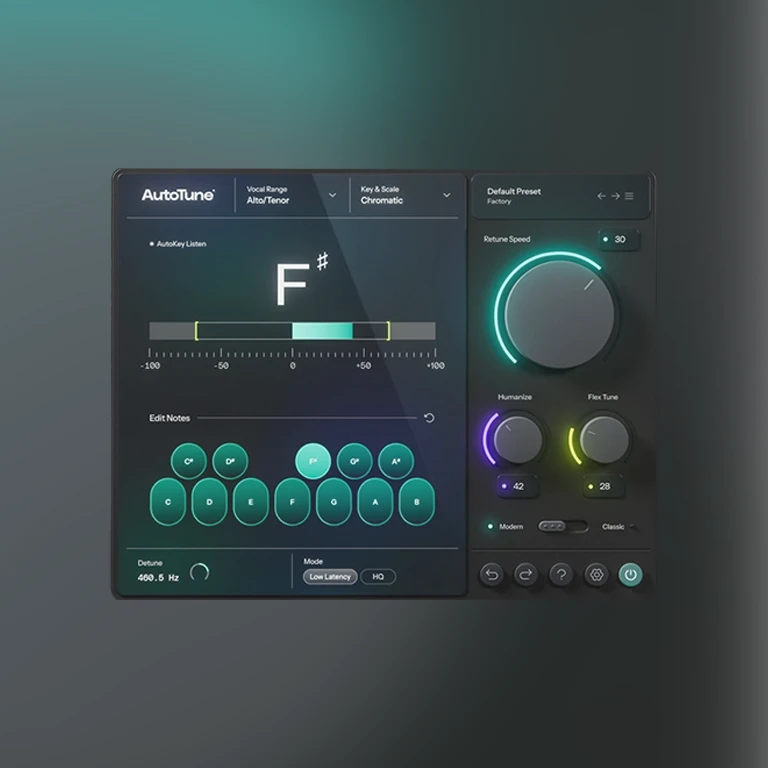Open the preset list menu icon
The width and height of the screenshot is (768, 768).
coord(629,196)
